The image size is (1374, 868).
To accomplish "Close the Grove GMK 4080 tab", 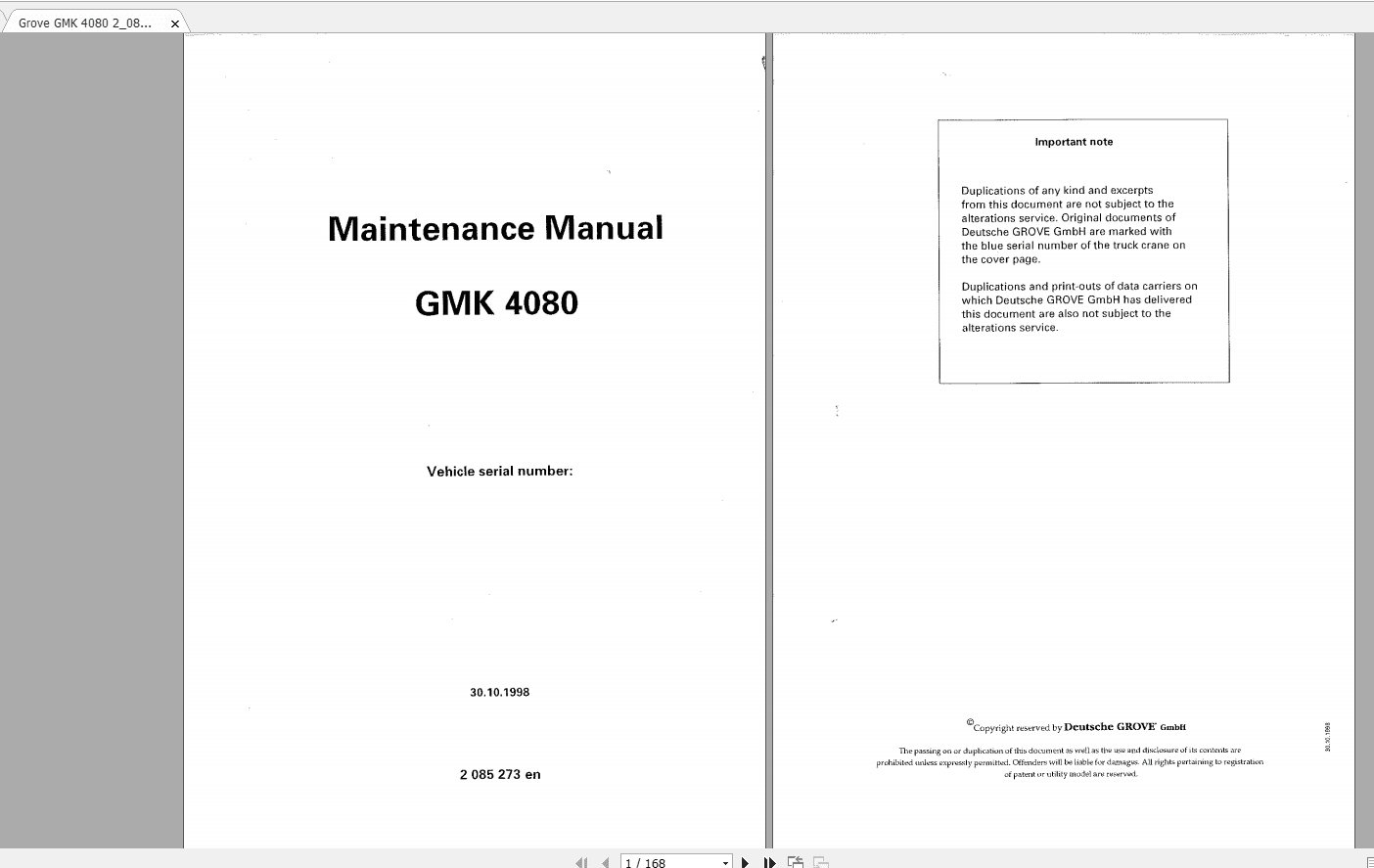I will click(x=174, y=23).
